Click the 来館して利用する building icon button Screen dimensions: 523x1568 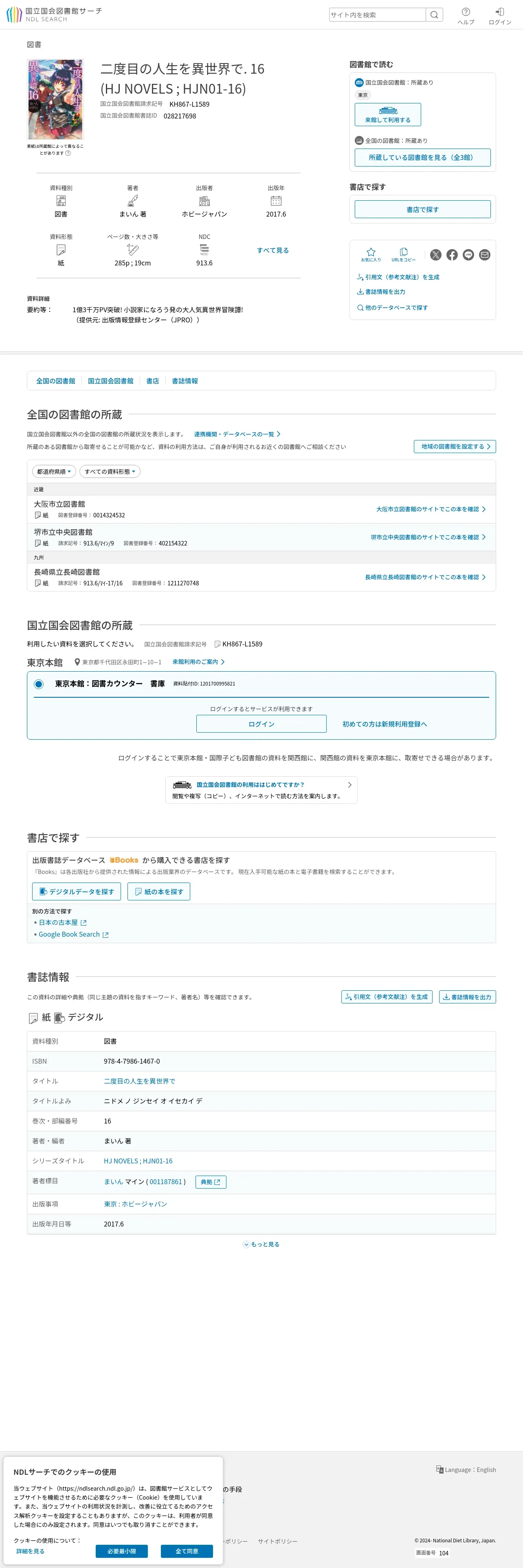pyautogui.click(x=388, y=114)
